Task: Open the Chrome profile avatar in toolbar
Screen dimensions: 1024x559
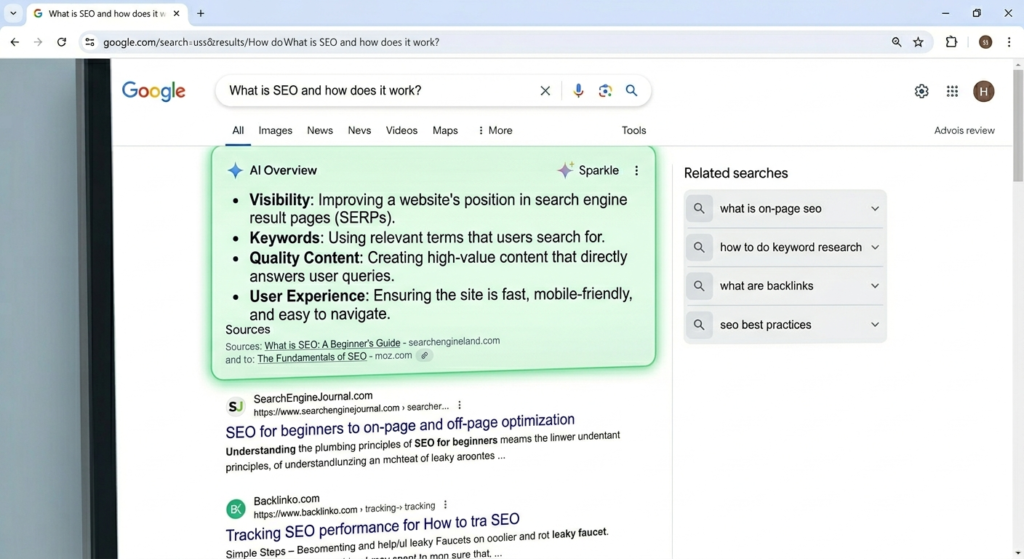Action: pos(985,42)
